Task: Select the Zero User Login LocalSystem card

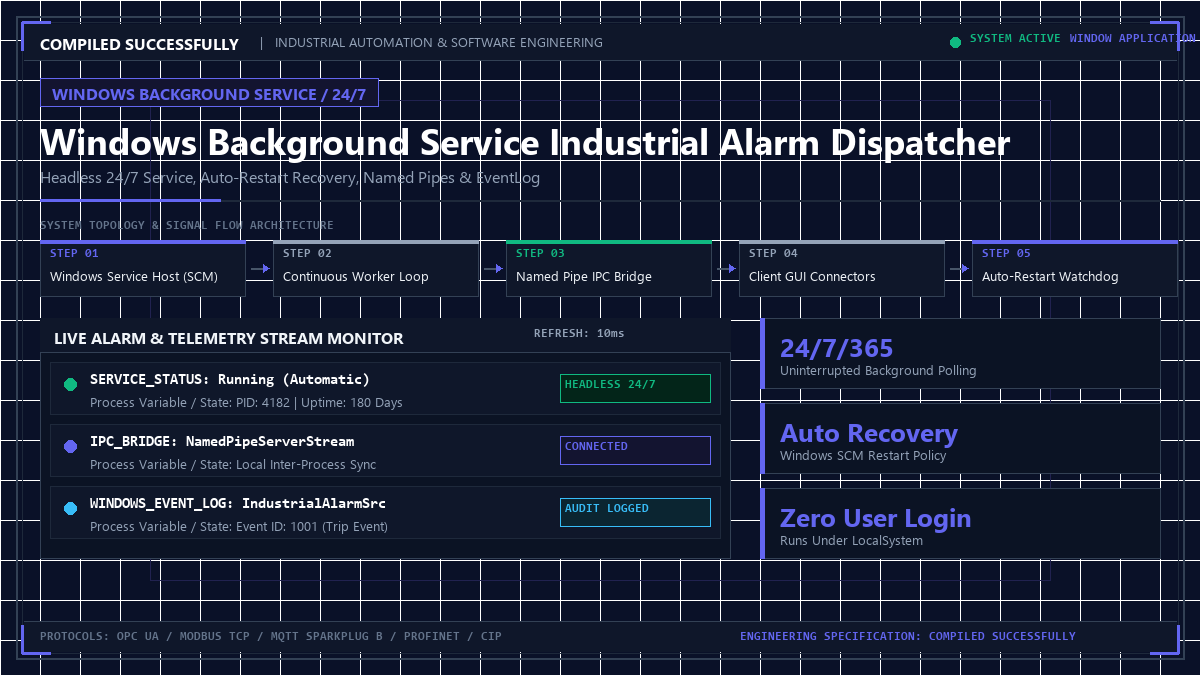Action: (961, 524)
